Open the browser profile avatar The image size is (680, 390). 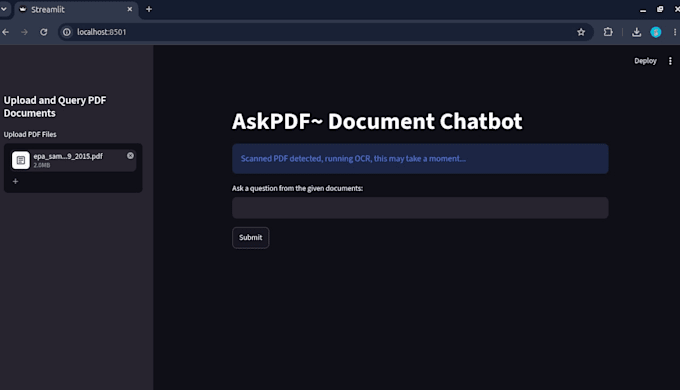(x=656, y=32)
